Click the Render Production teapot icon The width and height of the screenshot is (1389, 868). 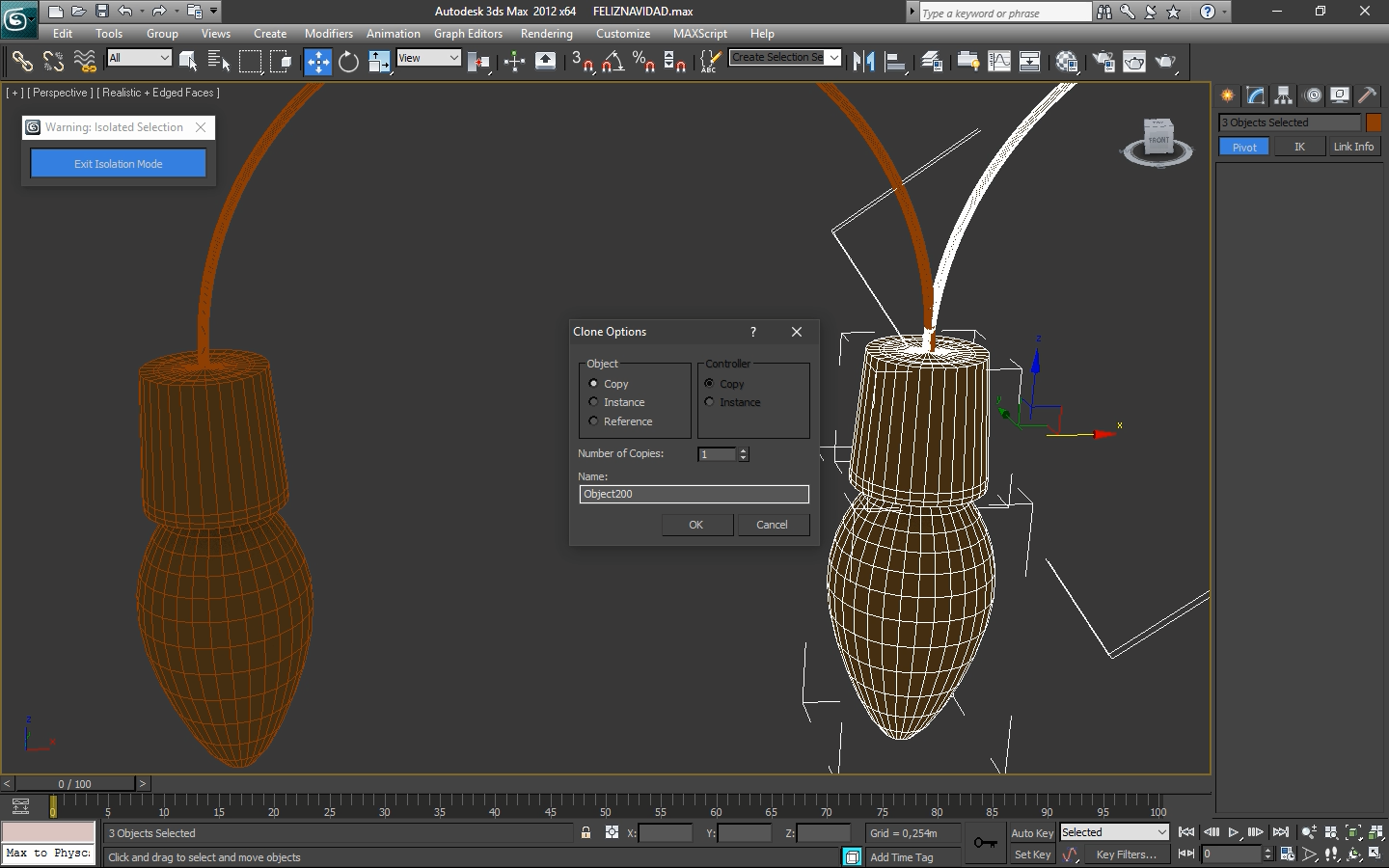(x=1166, y=62)
